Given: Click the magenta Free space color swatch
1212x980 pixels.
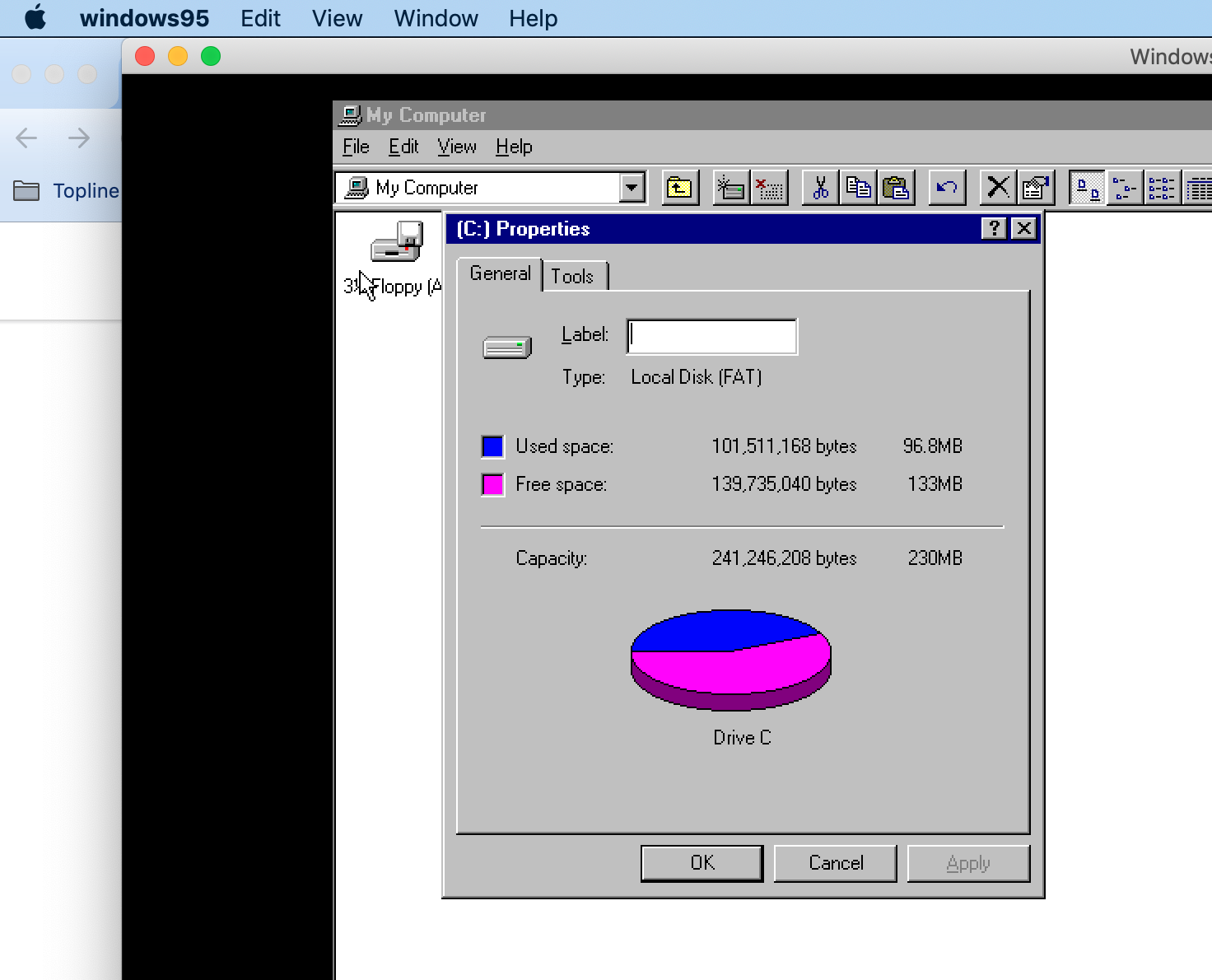Looking at the screenshot, I should [492, 484].
